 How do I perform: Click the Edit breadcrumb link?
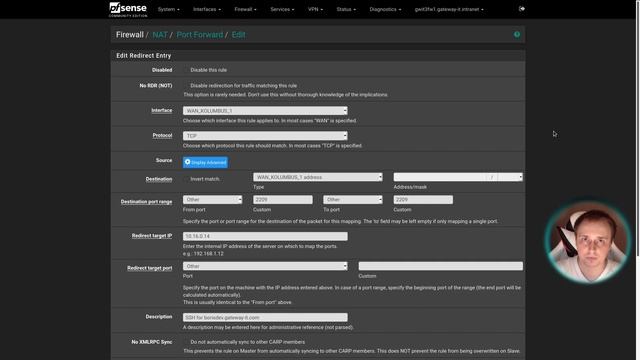click(x=238, y=35)
